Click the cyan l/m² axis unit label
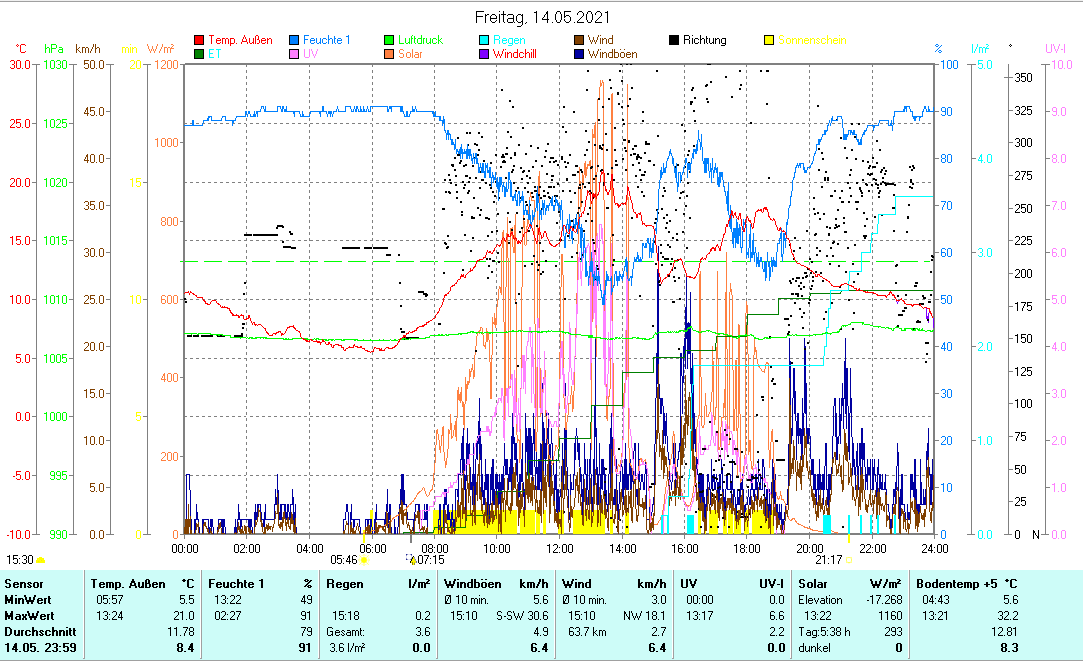 (980, 49)
